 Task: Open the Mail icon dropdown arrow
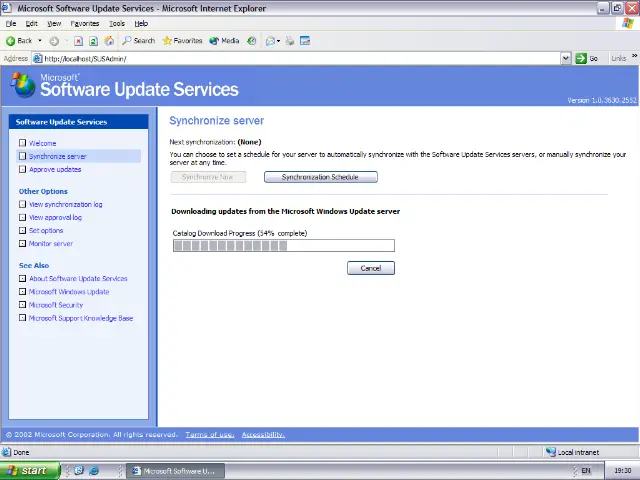(278, 41)
